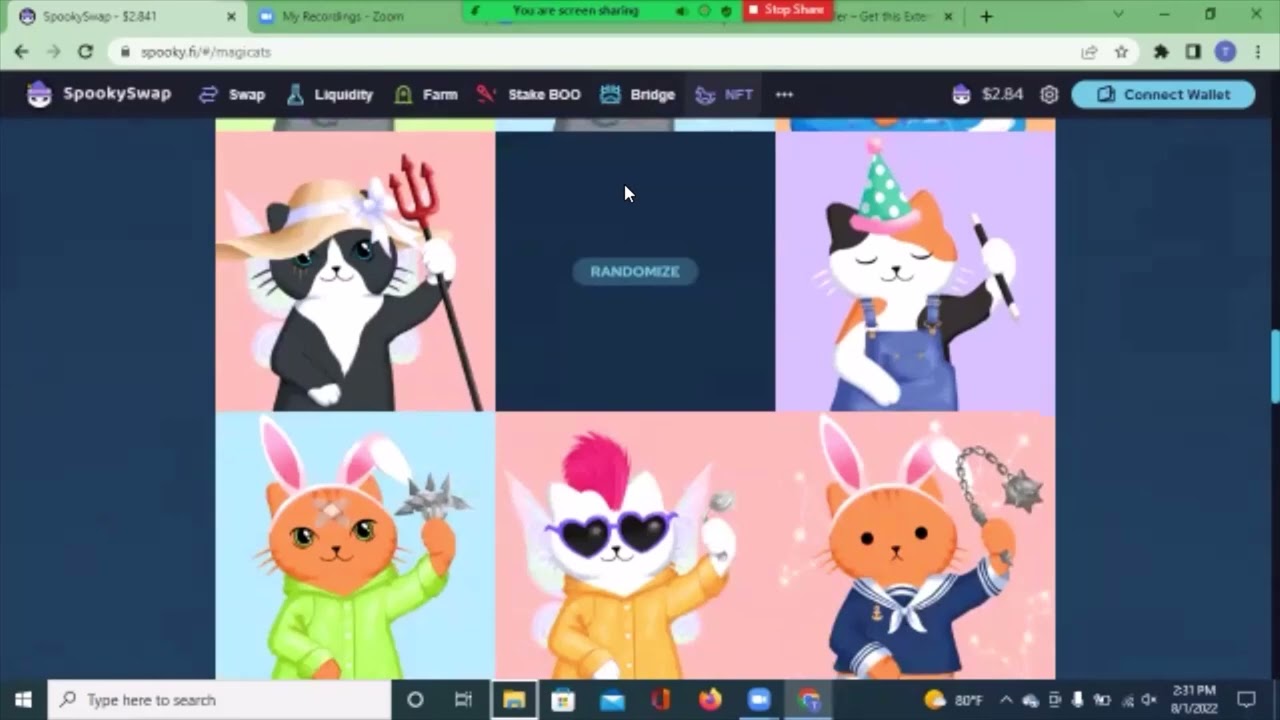Open the Chrome tab search chevron
1280x720 pixels.
point(1119,15)
